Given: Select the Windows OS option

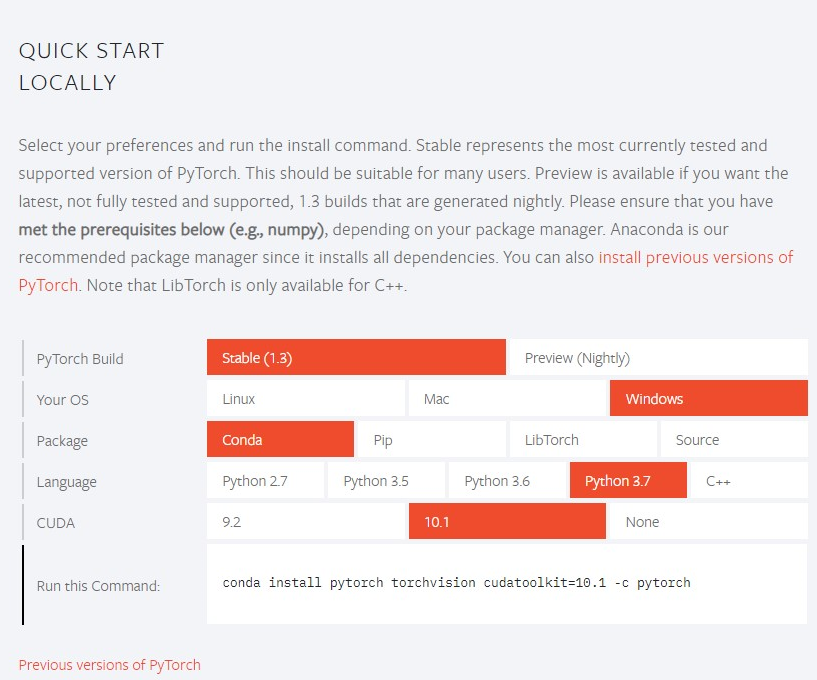Looking at the screenshot, I should tap(708, 399).
